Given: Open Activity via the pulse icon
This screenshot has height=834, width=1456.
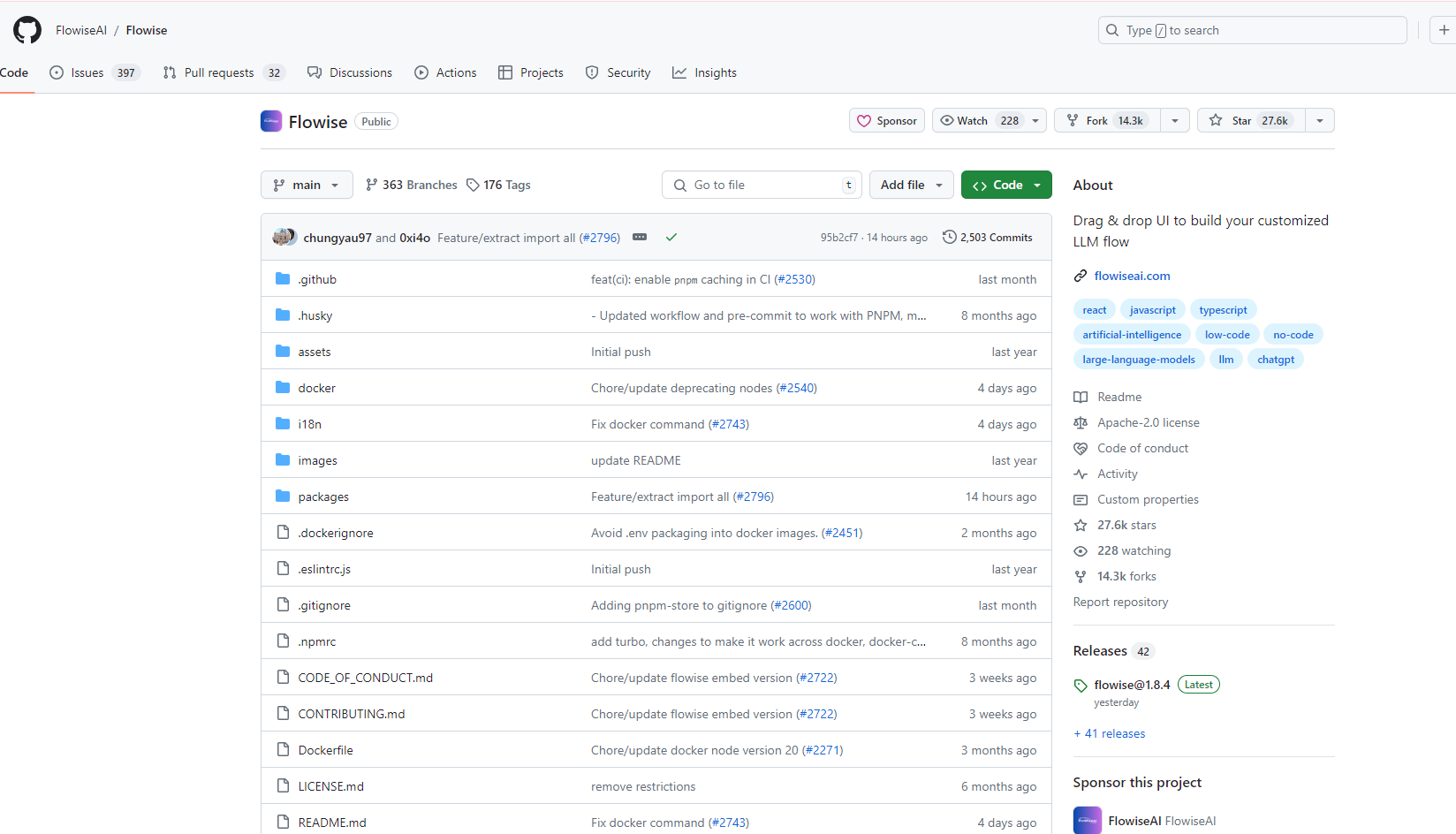Looking at the screenshot, I should (x=1081, y=474).
